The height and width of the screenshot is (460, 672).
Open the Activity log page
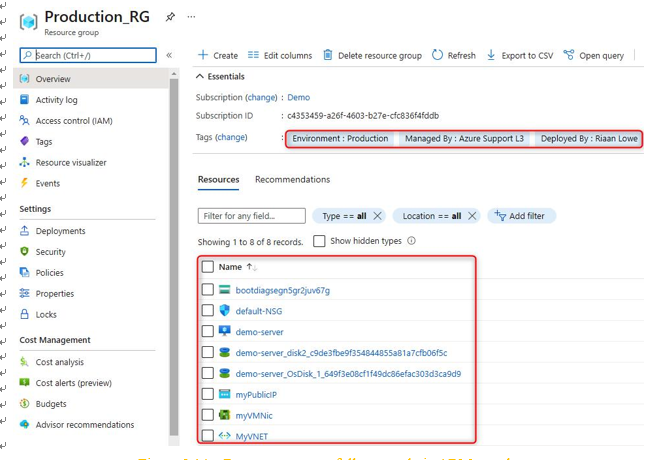pyautogui.click(x=56, y=100)
